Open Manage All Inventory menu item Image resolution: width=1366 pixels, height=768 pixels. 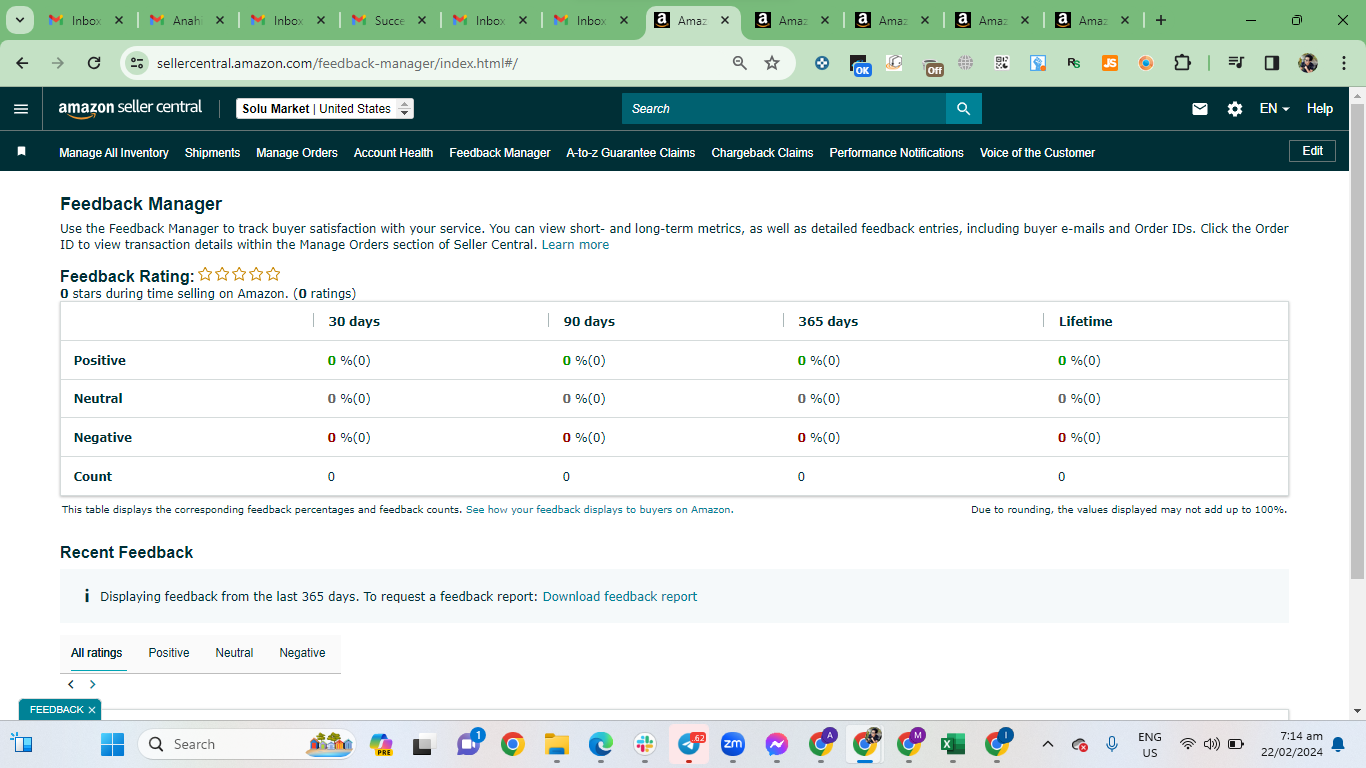coord(114,153)
